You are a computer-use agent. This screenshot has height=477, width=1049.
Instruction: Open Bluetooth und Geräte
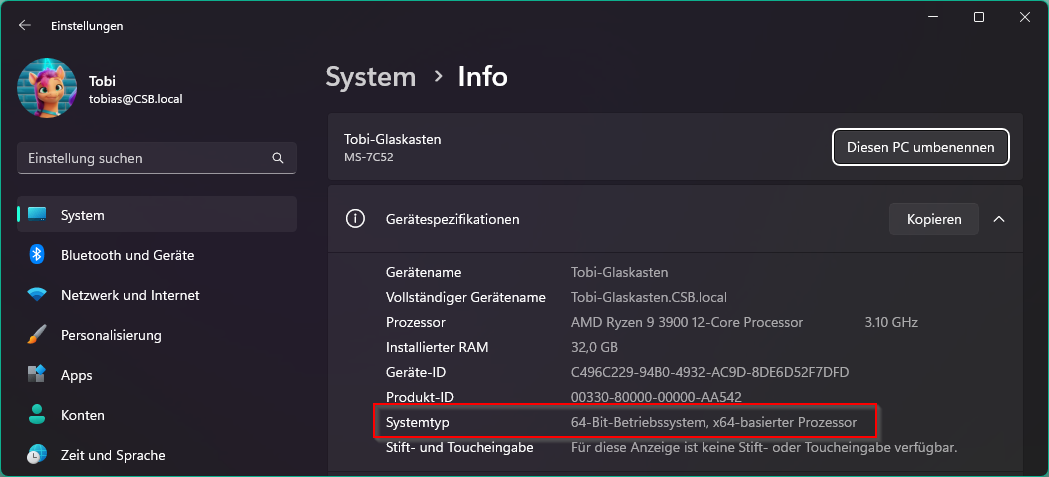point(157,255)
